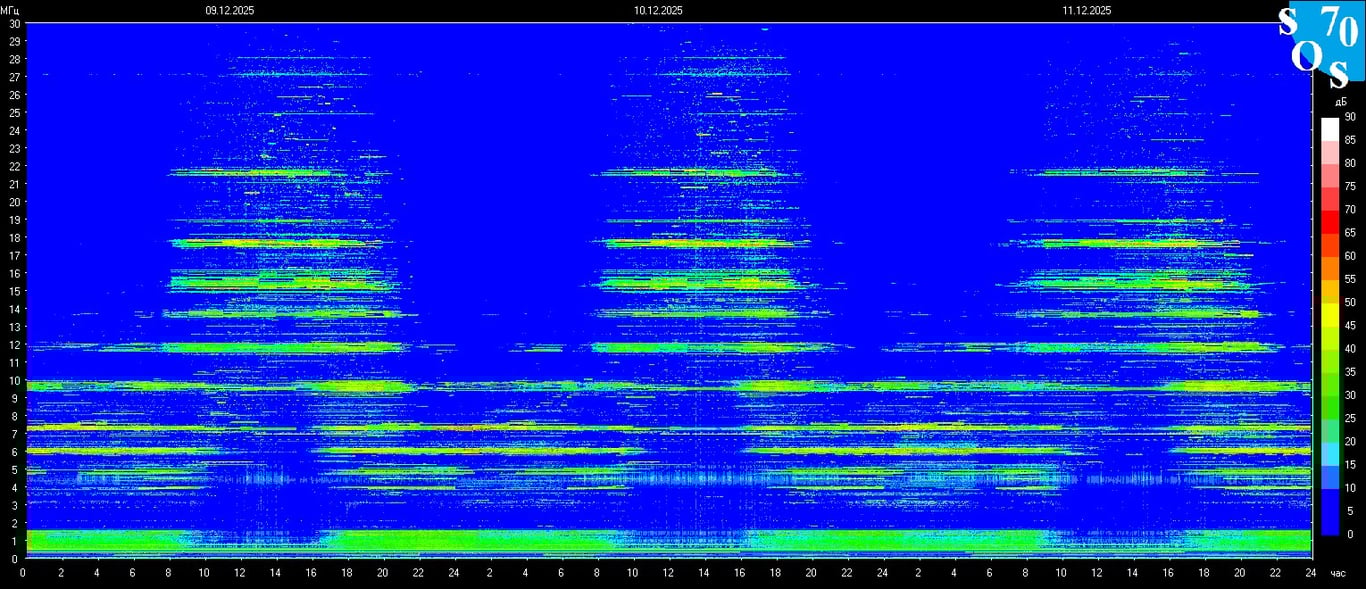
Task: Select the 09.12.2025 date label
Action: click(229, 10)
